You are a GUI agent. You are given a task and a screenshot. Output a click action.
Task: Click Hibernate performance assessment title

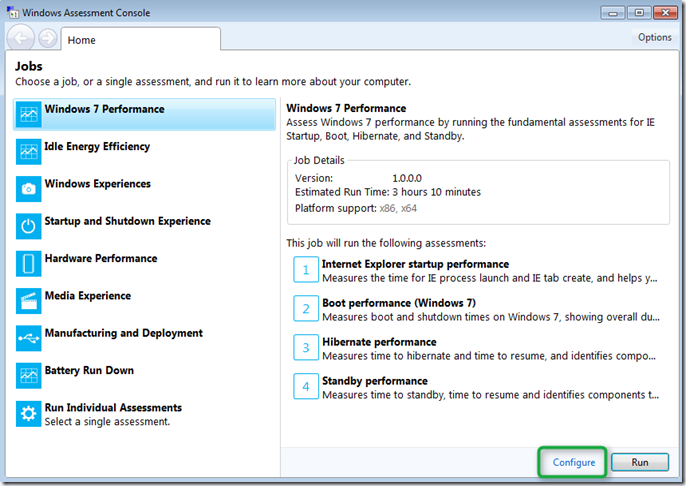pos(379,342)
